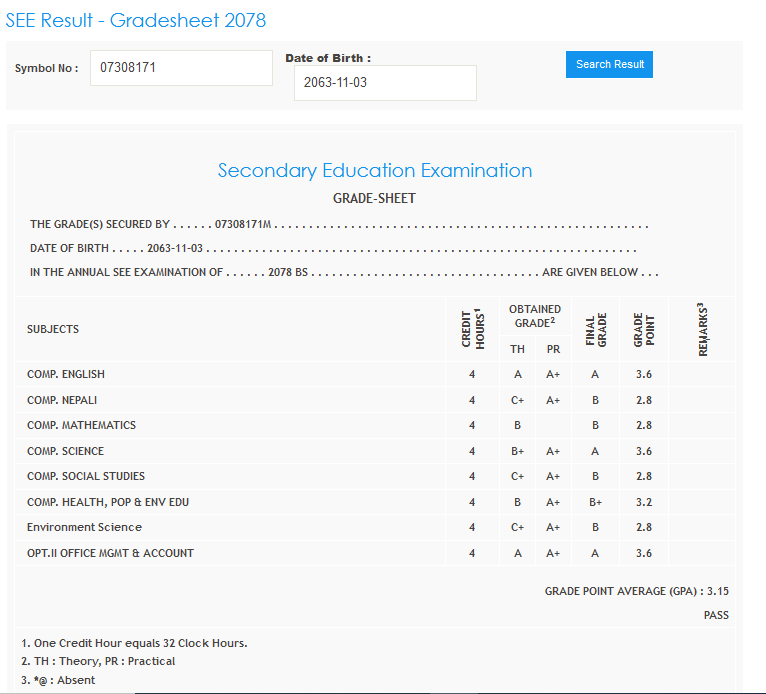
Task: Click the Grade Point Average 3.15 text
Action: (636, 591)
